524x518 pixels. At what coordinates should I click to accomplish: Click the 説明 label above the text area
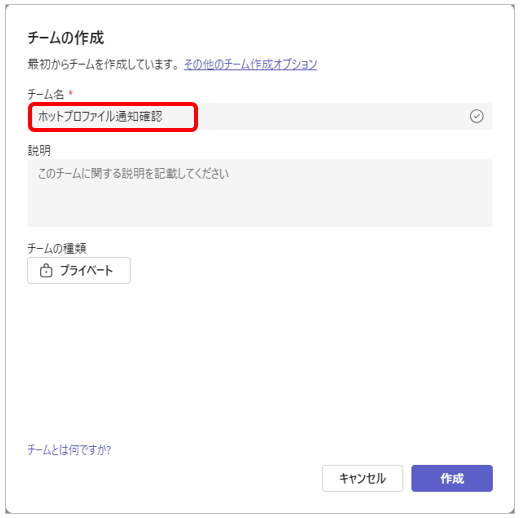click(x=39, y=150)
